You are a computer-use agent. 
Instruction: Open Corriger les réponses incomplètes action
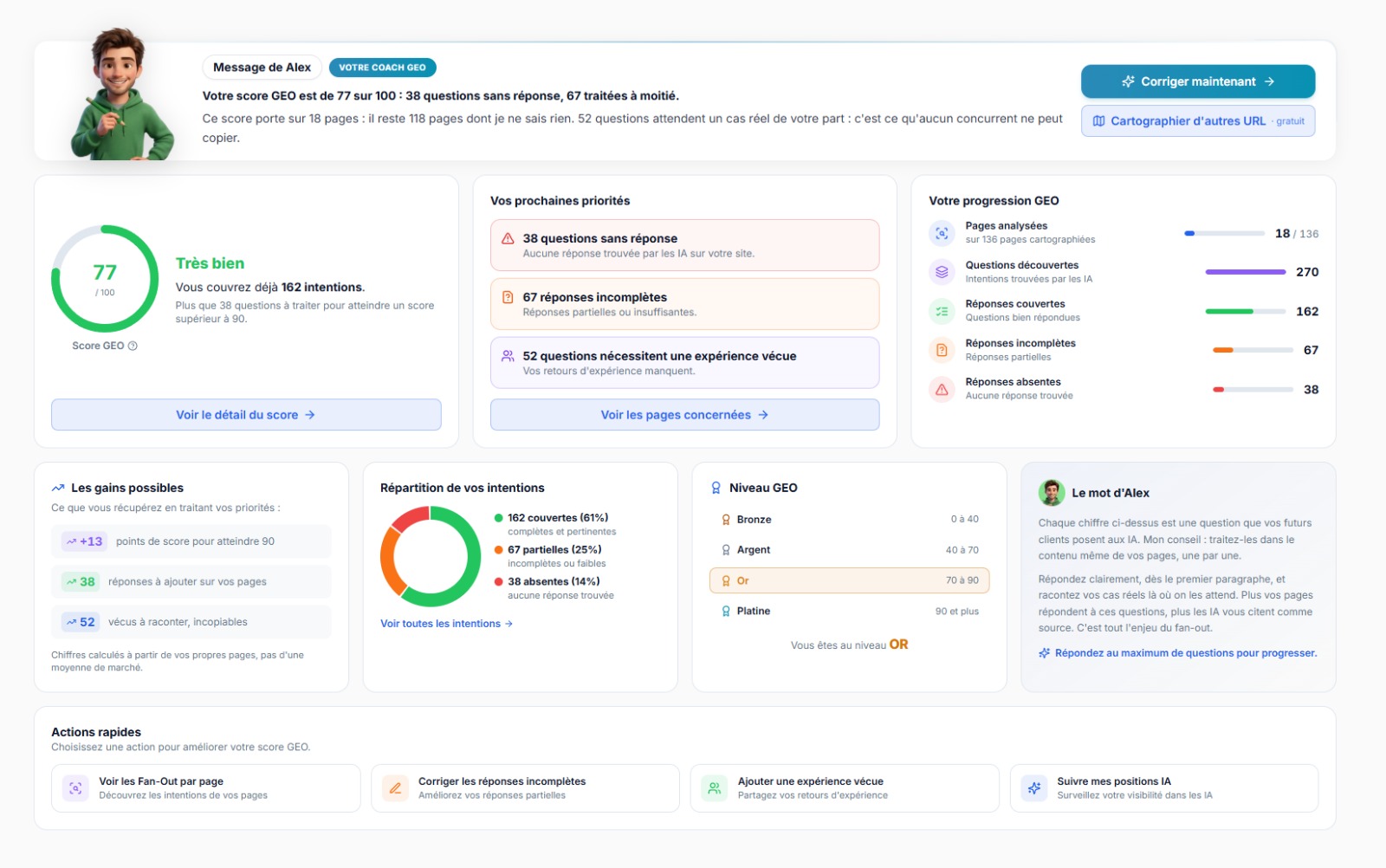[525, 788]
